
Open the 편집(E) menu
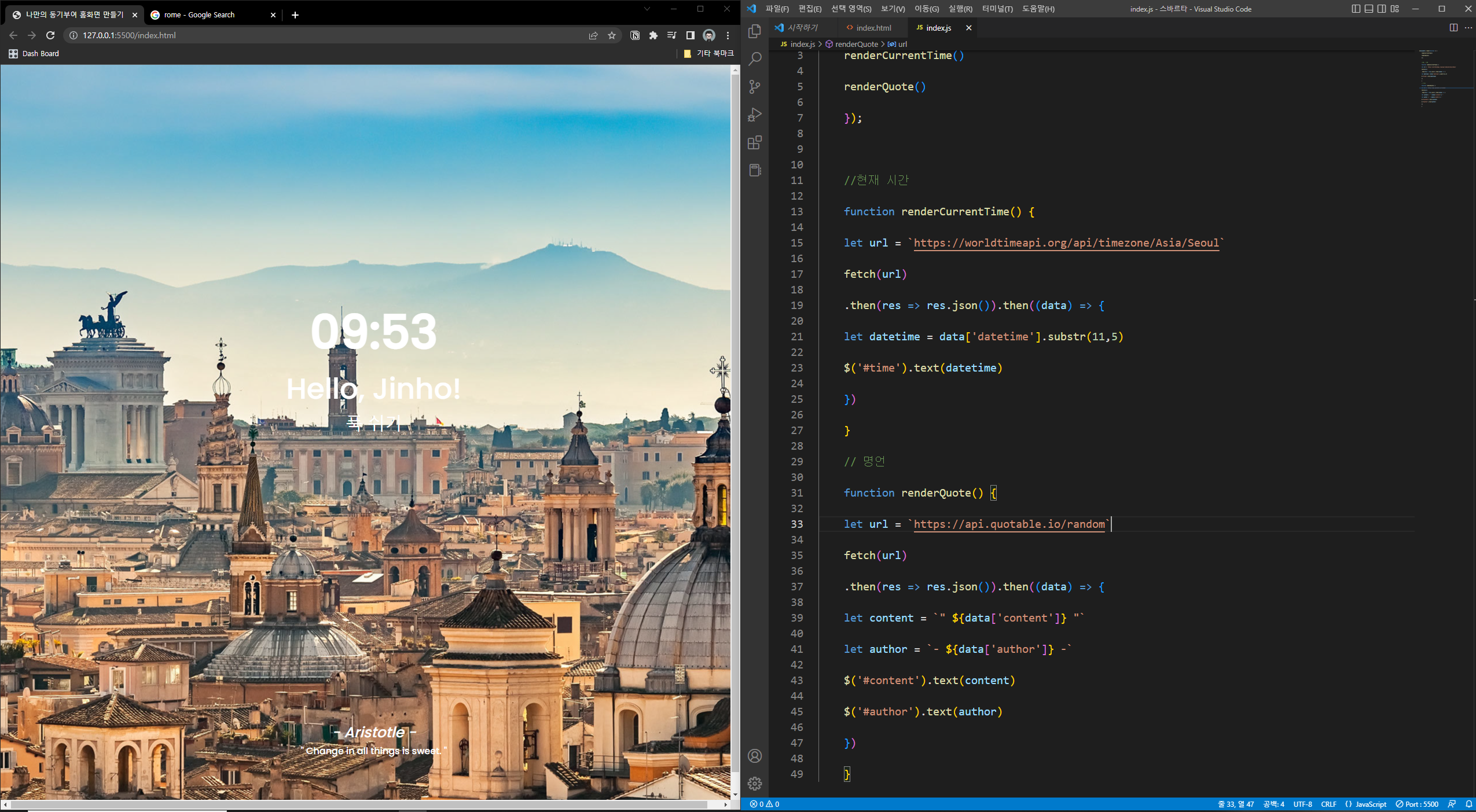(x=810, y=9)
